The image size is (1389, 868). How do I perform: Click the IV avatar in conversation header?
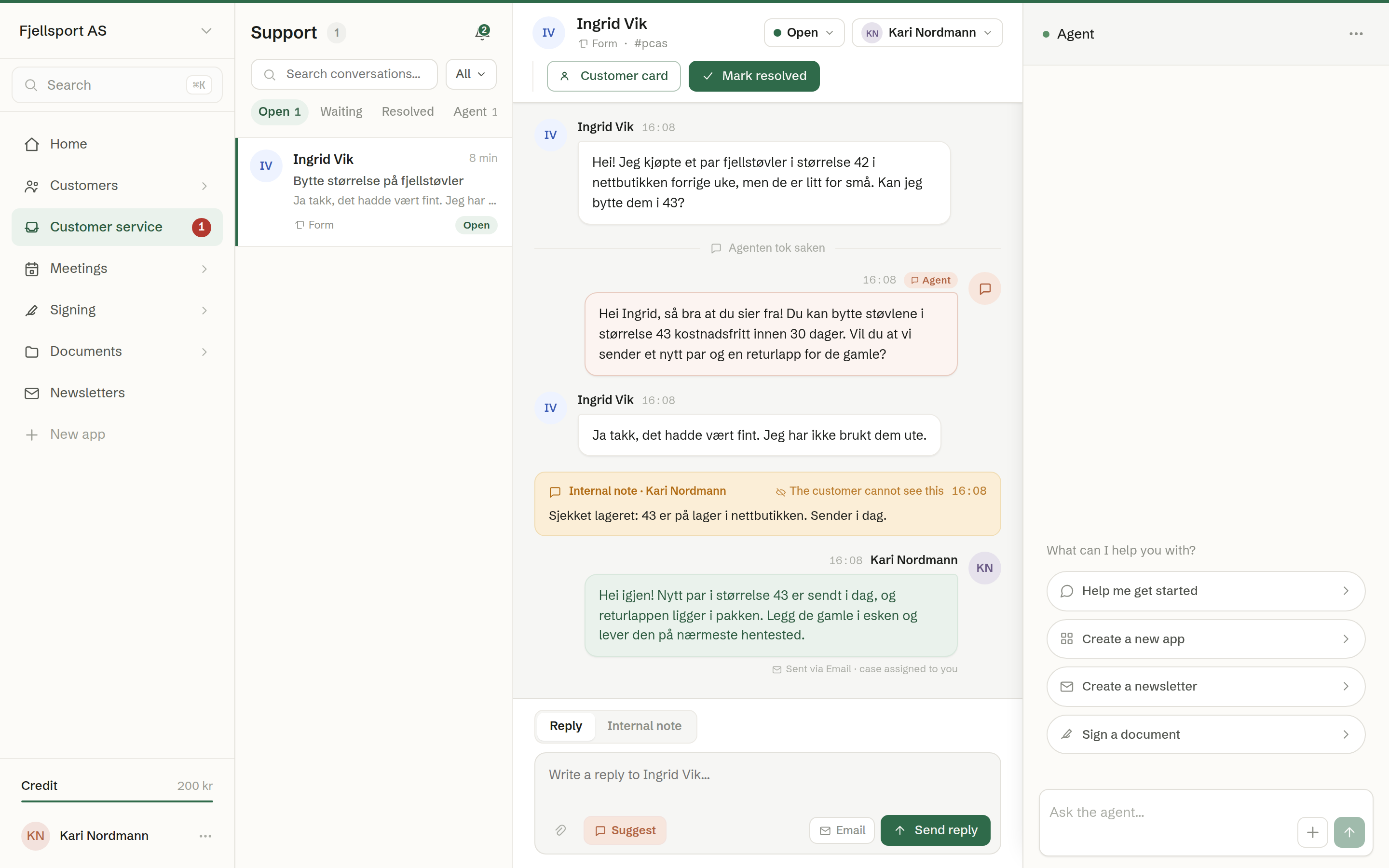549,33
